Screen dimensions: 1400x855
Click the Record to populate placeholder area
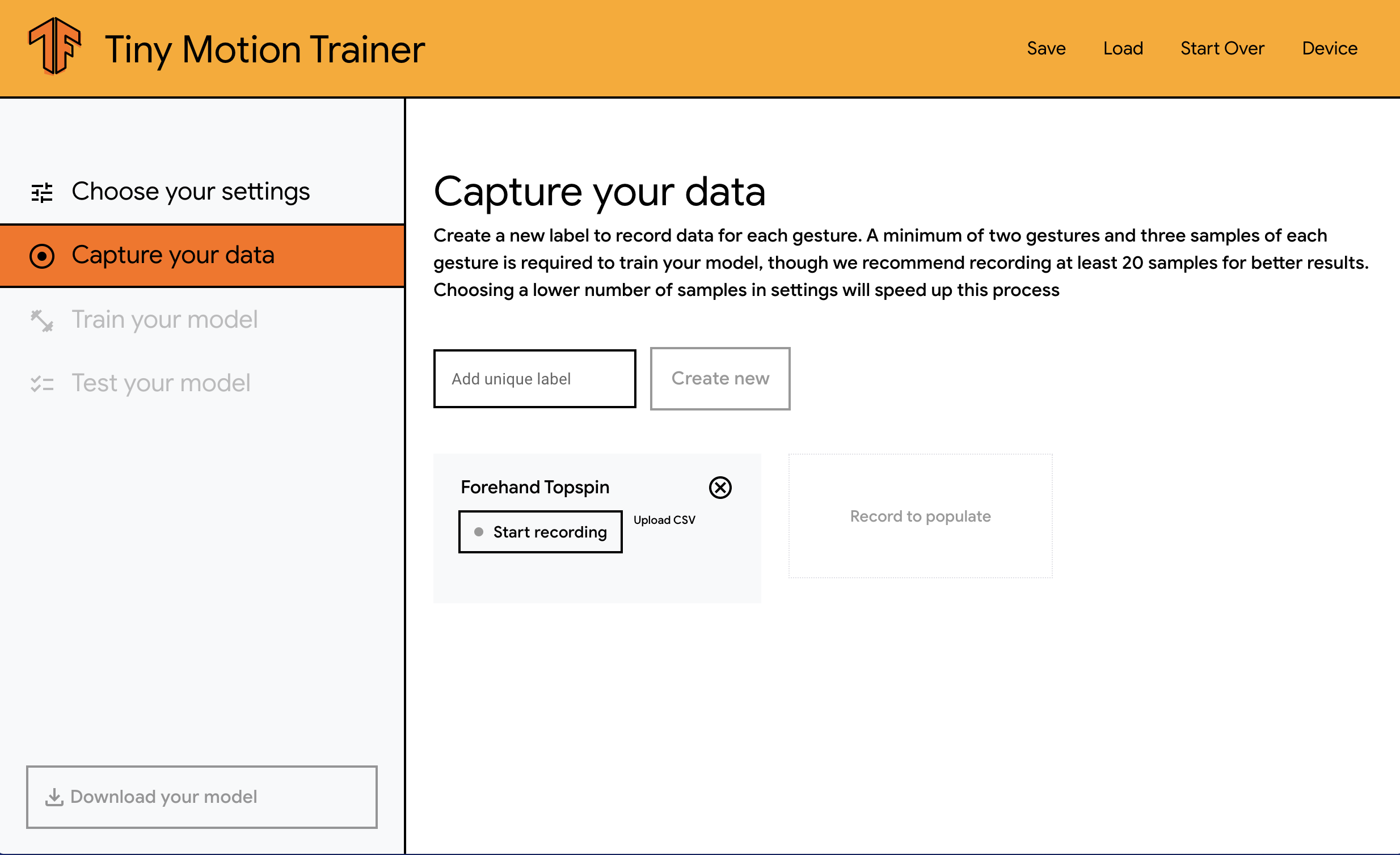pyautogui.click(x=921, y=515)
